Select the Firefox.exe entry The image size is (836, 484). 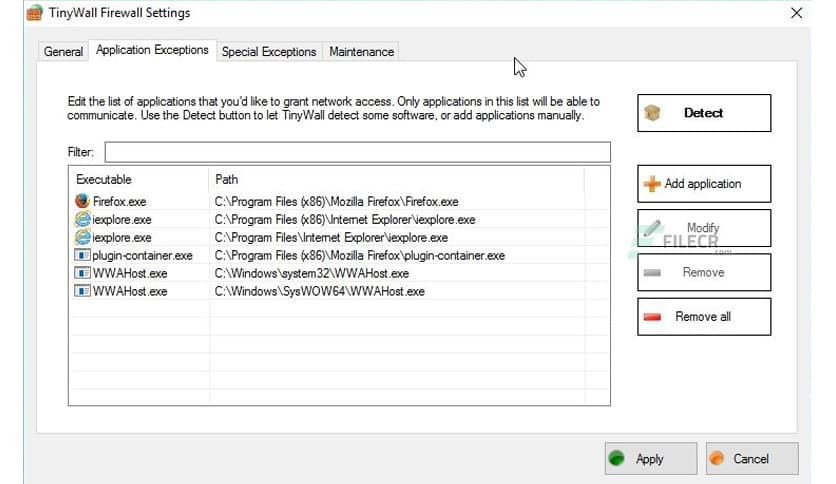tap(119, 201)
